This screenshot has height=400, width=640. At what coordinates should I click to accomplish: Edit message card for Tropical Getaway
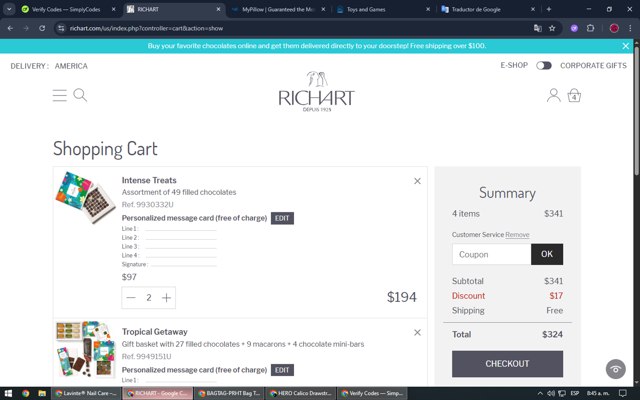[x=282, y=370]
